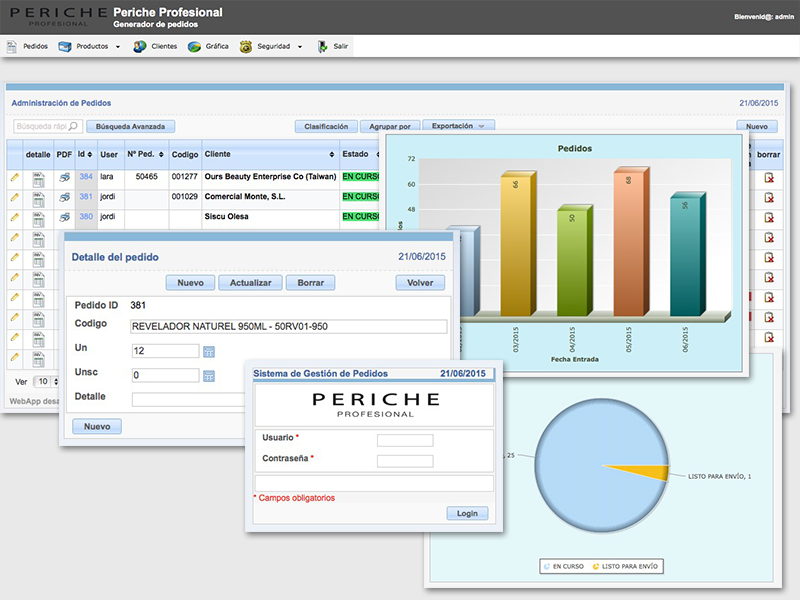Image resolution: width=800 pixels, height=600 pixels.
Task: Open the detalle icon for order 381
Action: tap(38, 199)
